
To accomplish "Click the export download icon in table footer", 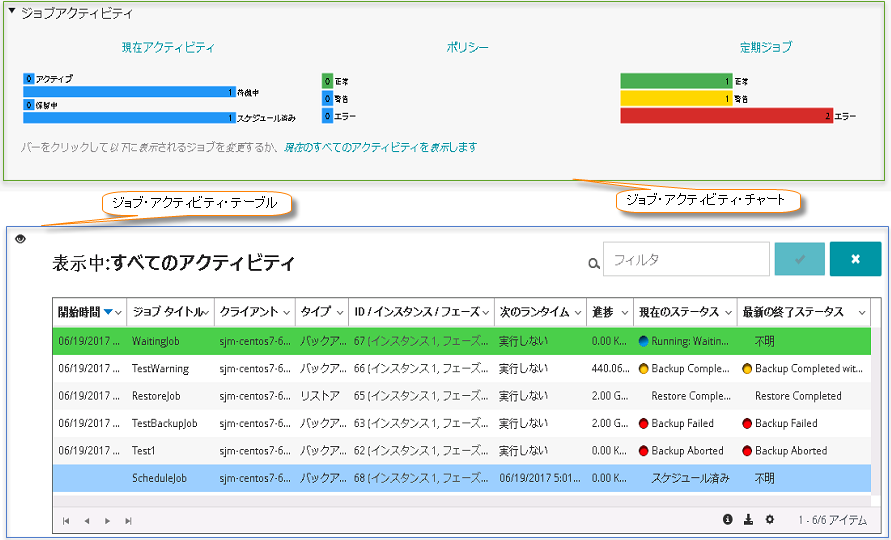I will click(748, 519).
